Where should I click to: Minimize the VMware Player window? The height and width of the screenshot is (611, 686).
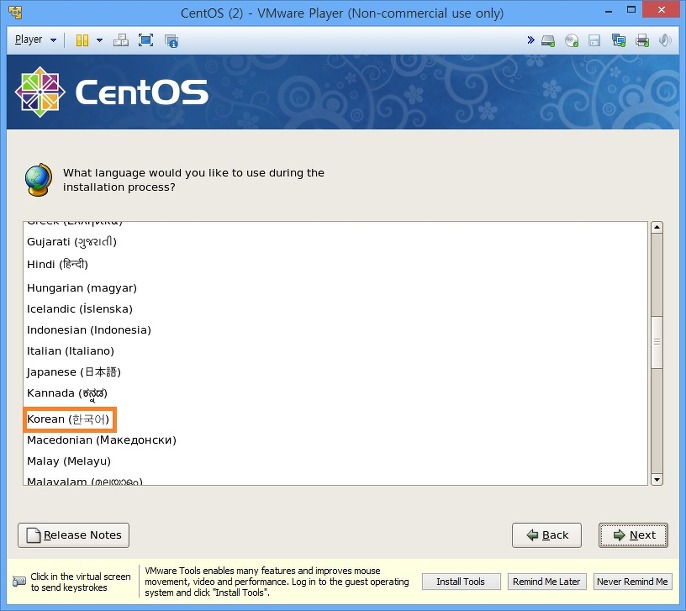(608, 11)
